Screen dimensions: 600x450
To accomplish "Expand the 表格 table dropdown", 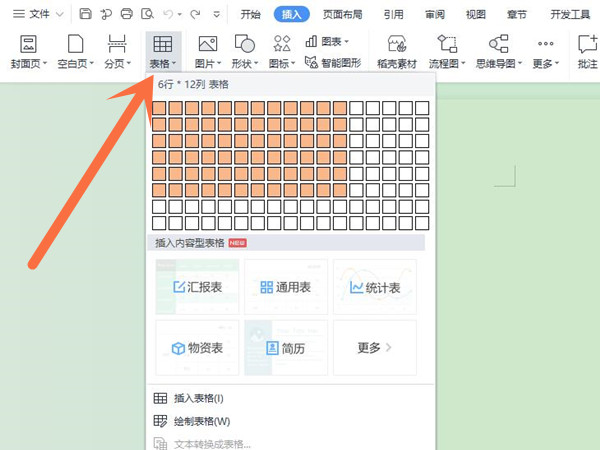I will pyautogui.click(x=162, y=63).
